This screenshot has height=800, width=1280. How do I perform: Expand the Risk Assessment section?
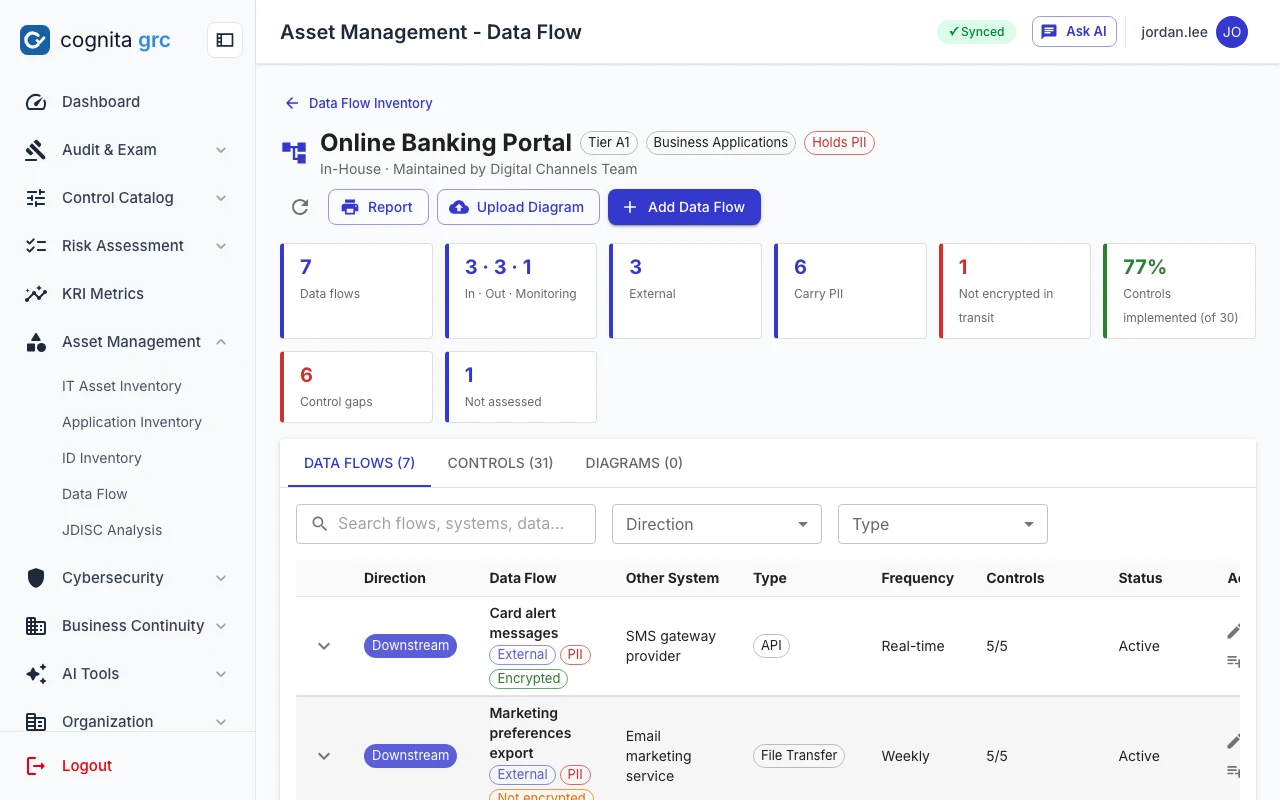(x=221, y=246)
